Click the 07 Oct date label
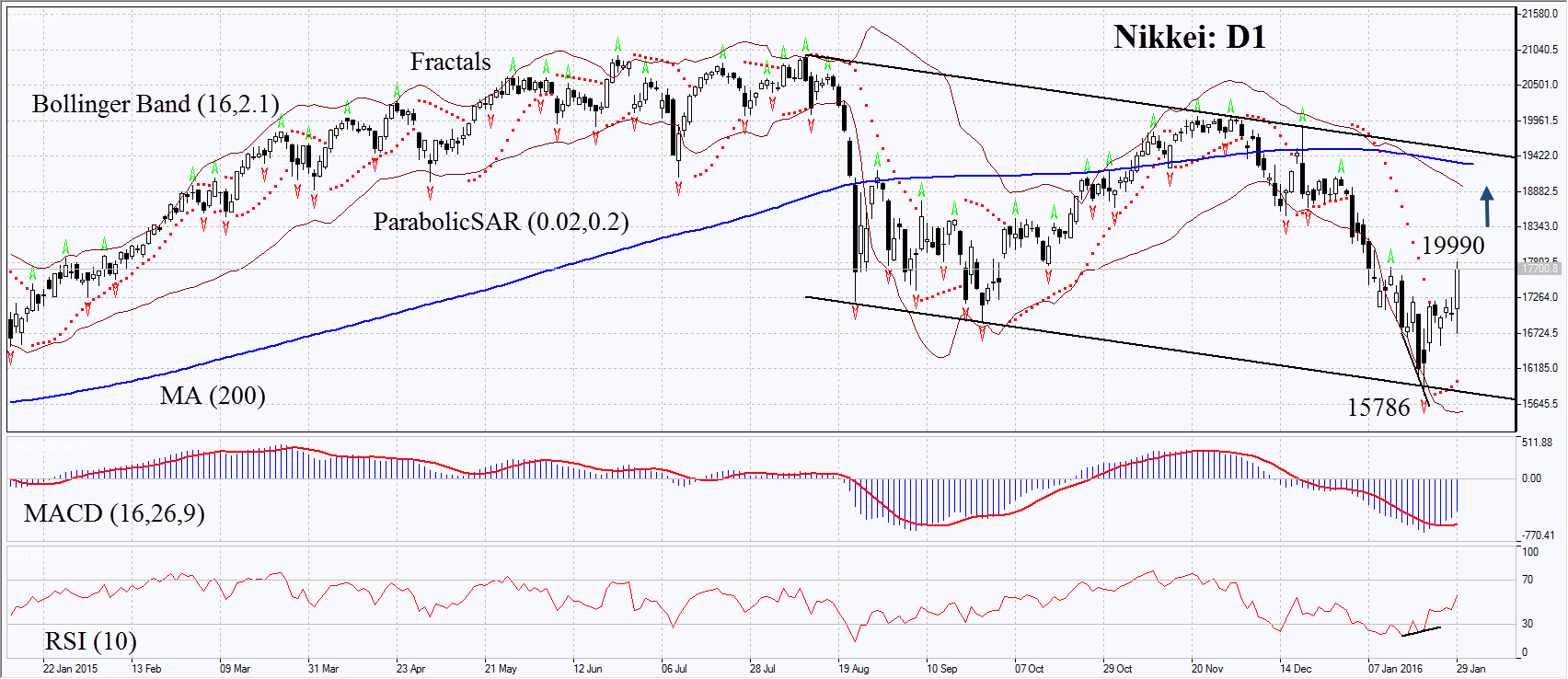Viewport: 1568px width, 679px height. click(x=1029, y=669)
